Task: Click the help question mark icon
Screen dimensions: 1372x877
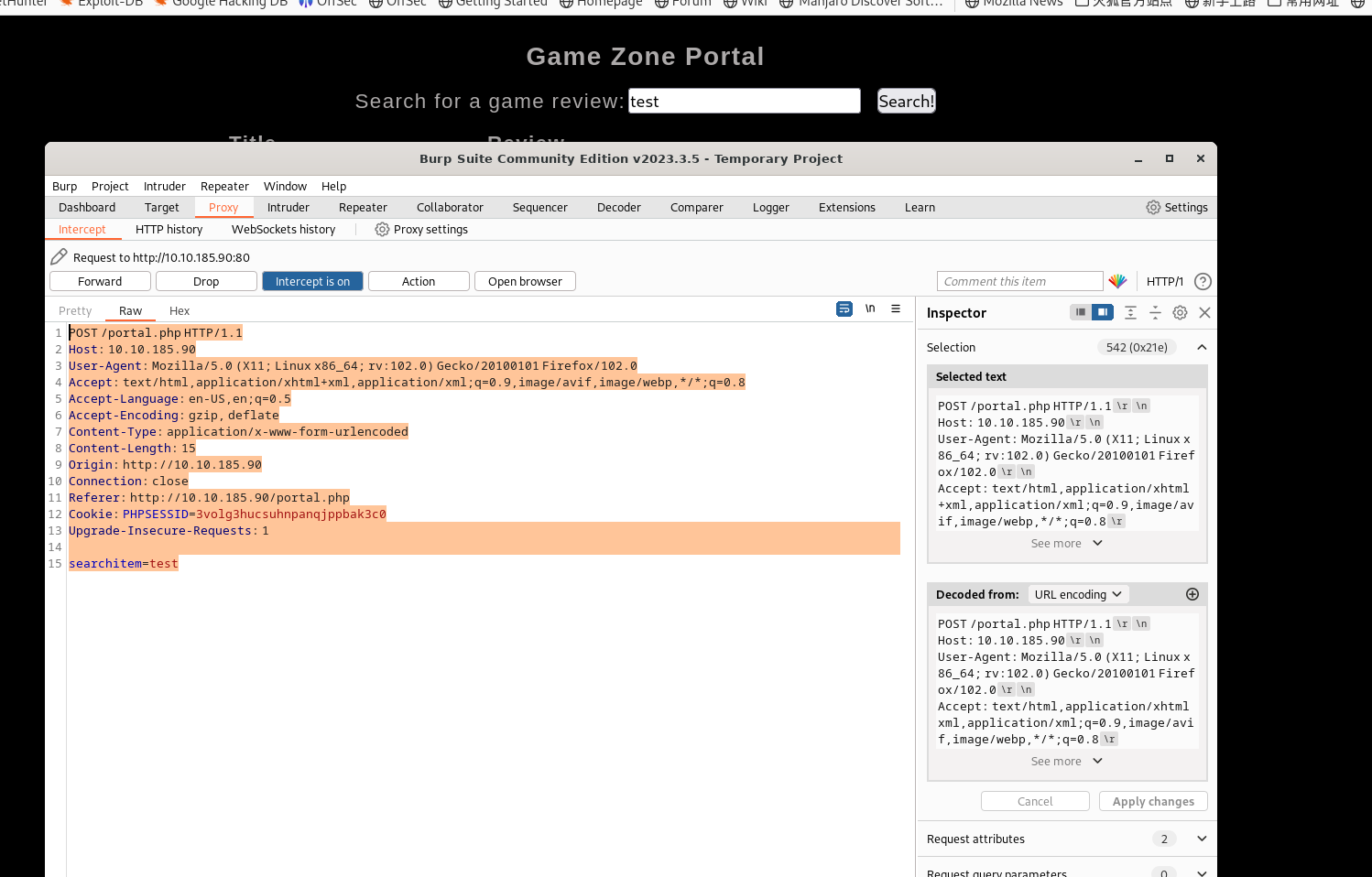Action: coord(1203,282)
